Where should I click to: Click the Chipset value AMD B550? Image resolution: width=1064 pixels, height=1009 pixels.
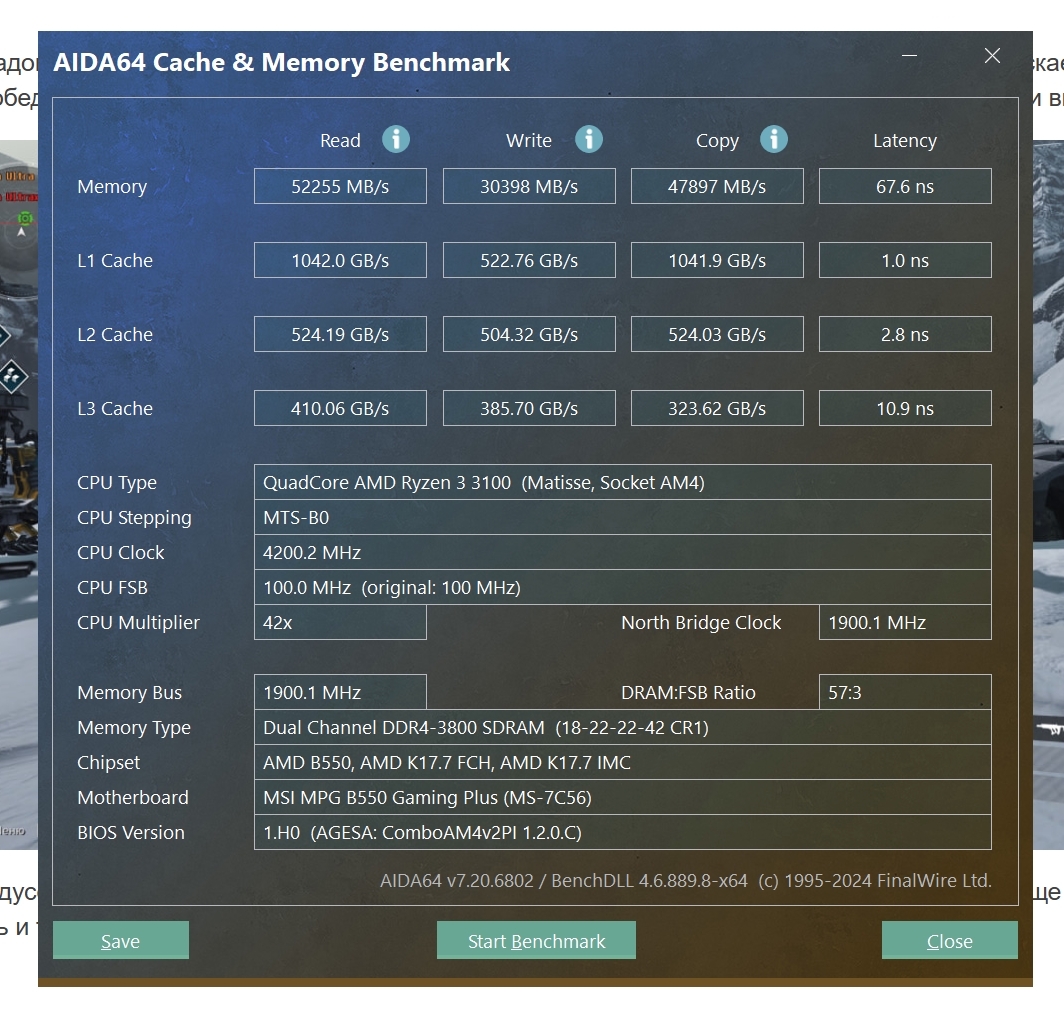click(623, 763)
